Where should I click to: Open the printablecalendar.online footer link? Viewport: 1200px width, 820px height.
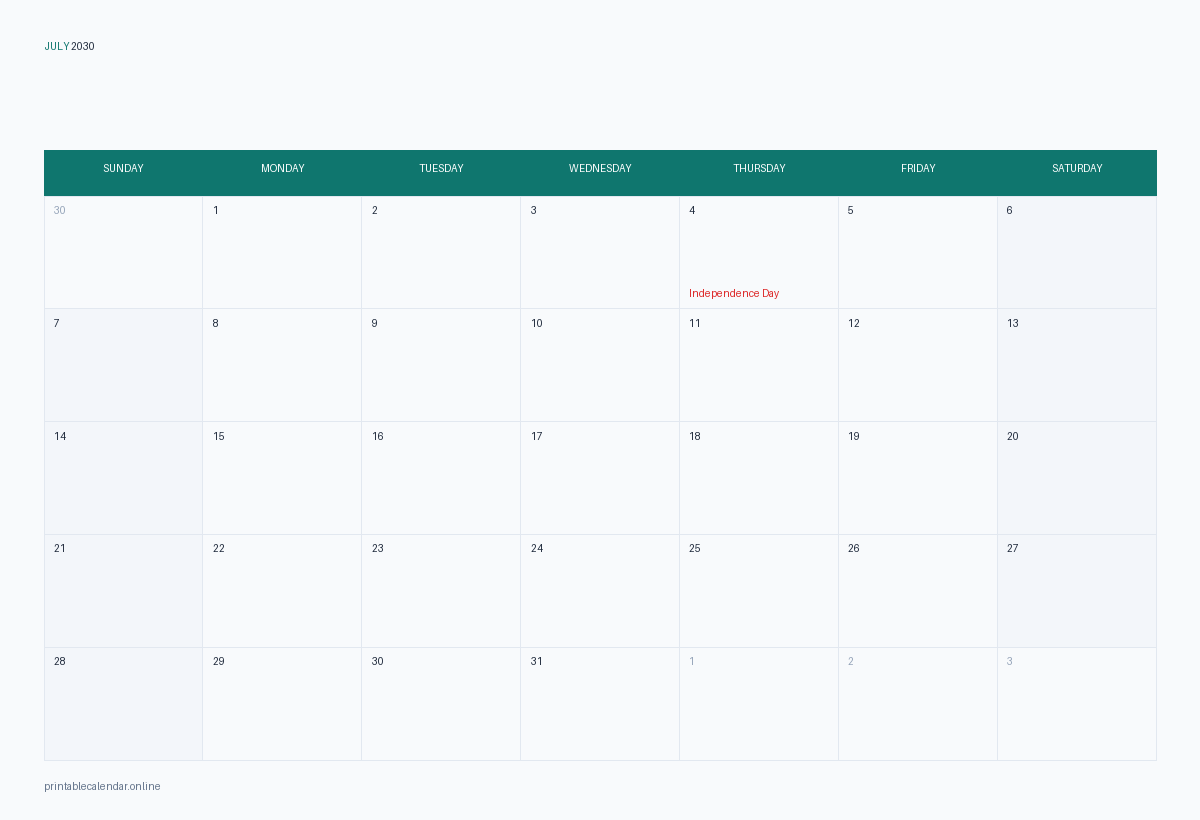tap(102, 786)
